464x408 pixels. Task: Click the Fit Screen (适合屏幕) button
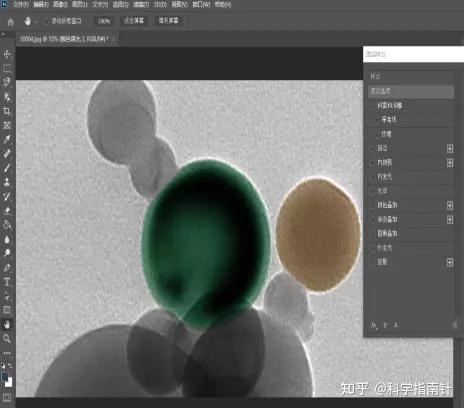click(134, 21)
